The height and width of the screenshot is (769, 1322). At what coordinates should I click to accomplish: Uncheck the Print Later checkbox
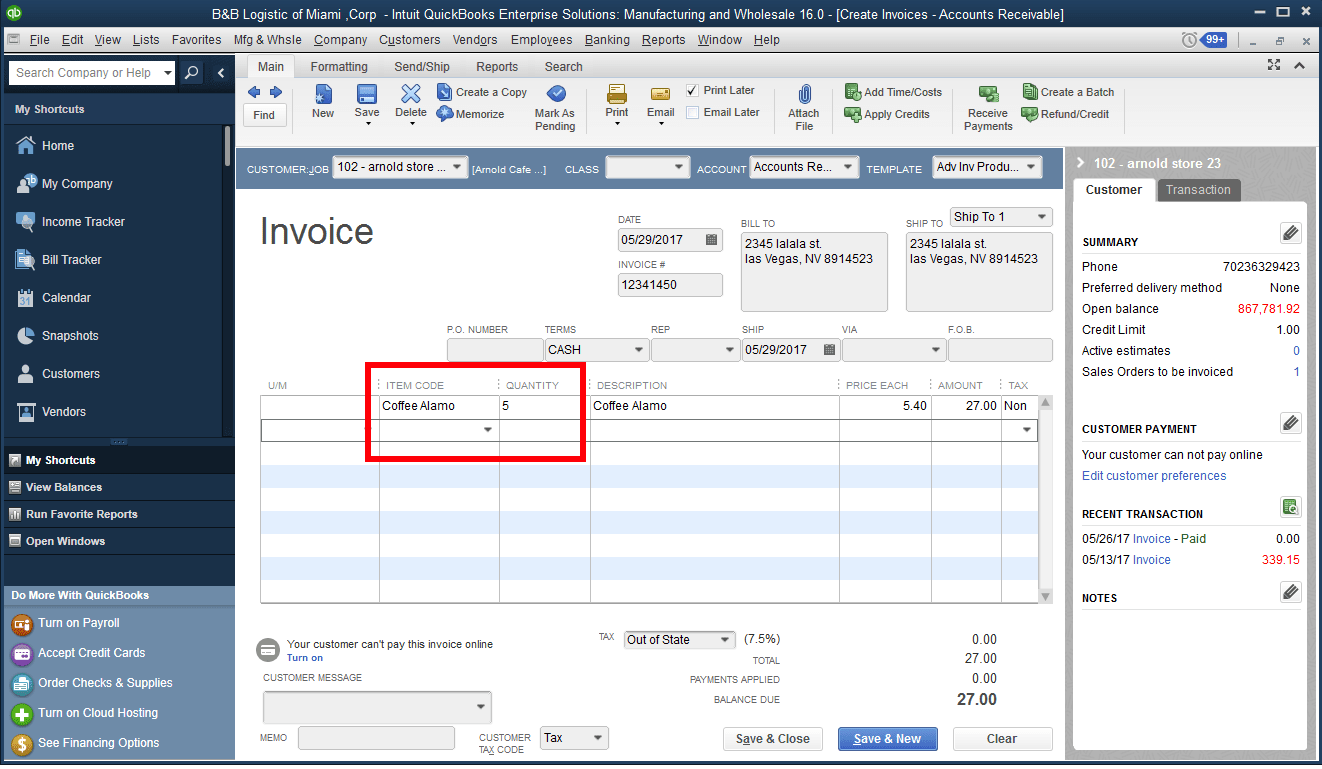(x=692, y=90)
